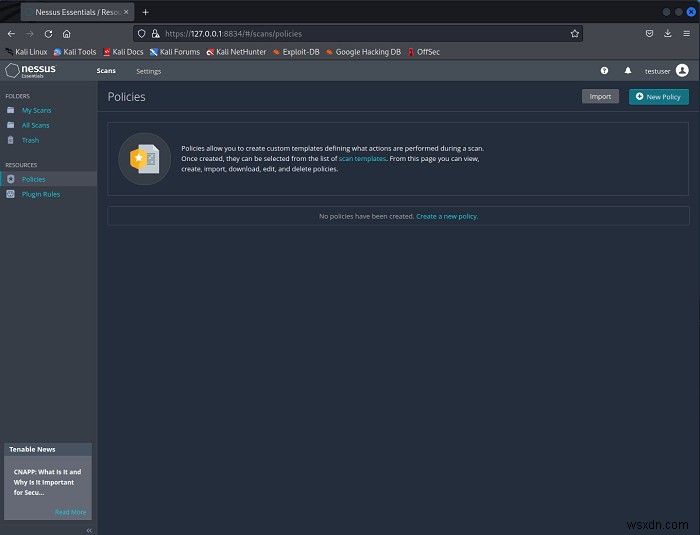The width and height of the screenshot is (700, 535).
Task: Switch to the Scans menu
Action: tap(106, 71)
